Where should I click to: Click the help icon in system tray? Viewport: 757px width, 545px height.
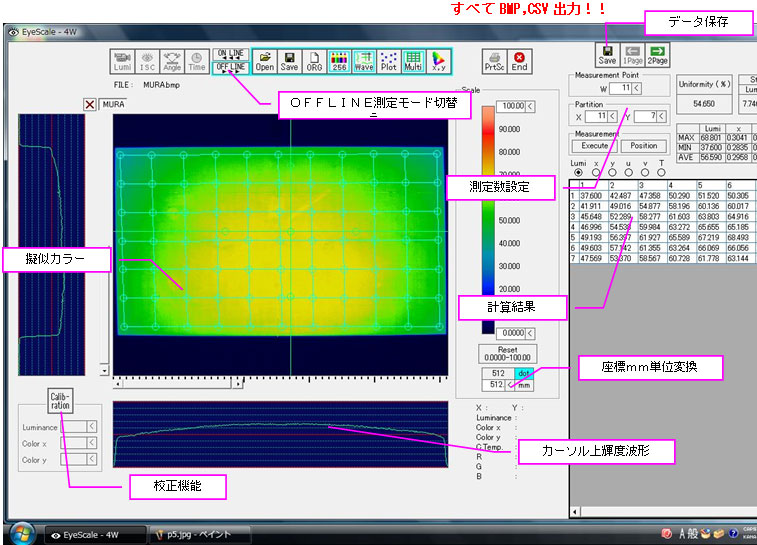[x=733, y=533]
